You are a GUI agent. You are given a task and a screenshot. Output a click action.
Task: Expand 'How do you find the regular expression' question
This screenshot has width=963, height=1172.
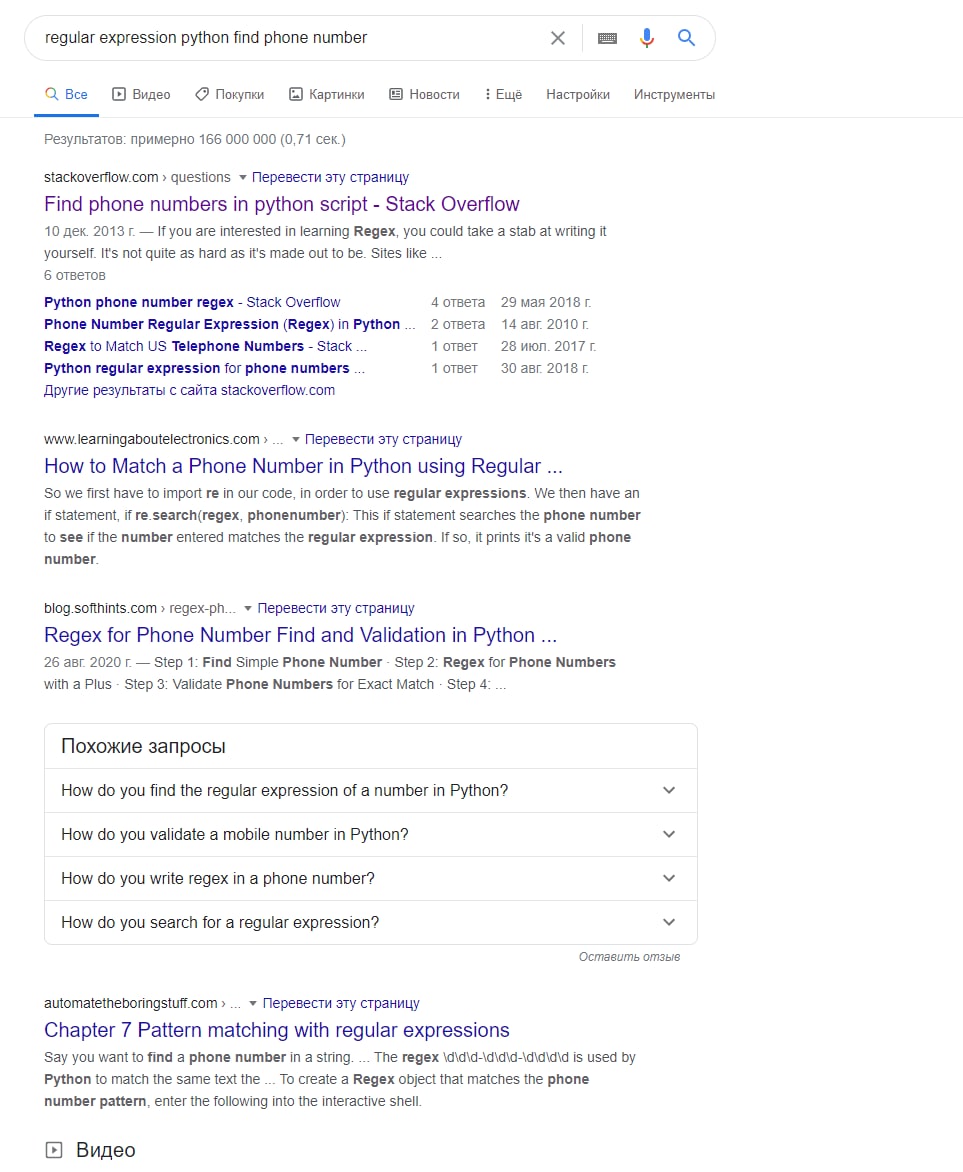pyautogui.click(x=371, y=790)
